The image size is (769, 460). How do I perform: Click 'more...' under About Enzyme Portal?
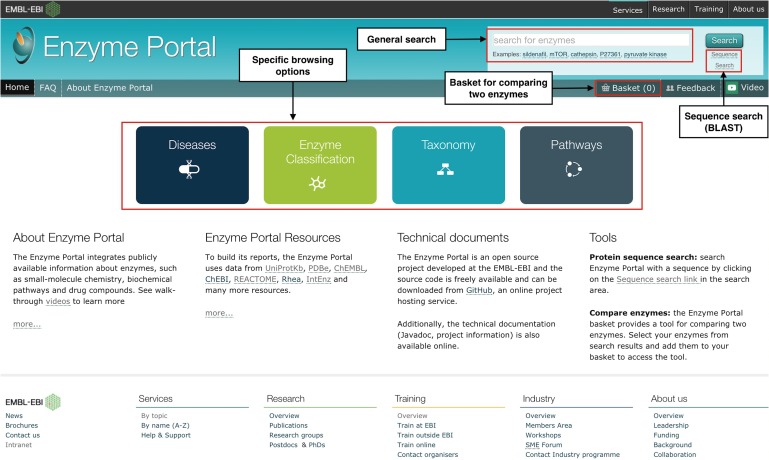[x=27, y=324]
